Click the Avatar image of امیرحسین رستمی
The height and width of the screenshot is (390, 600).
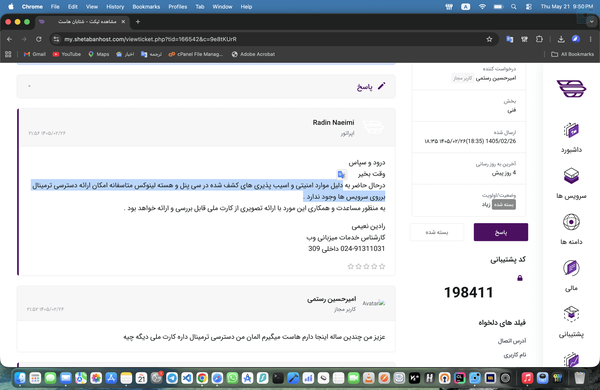click(373, 303)
